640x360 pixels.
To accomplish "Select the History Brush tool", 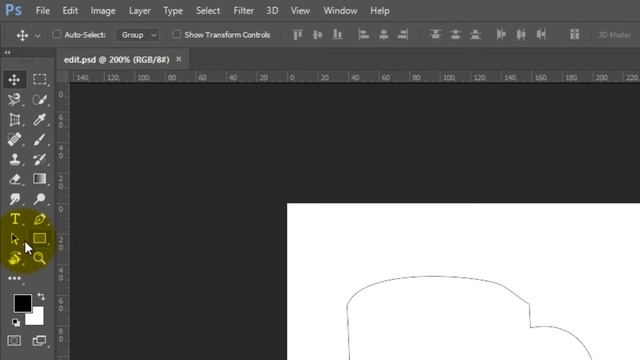I will pos(40,159).
